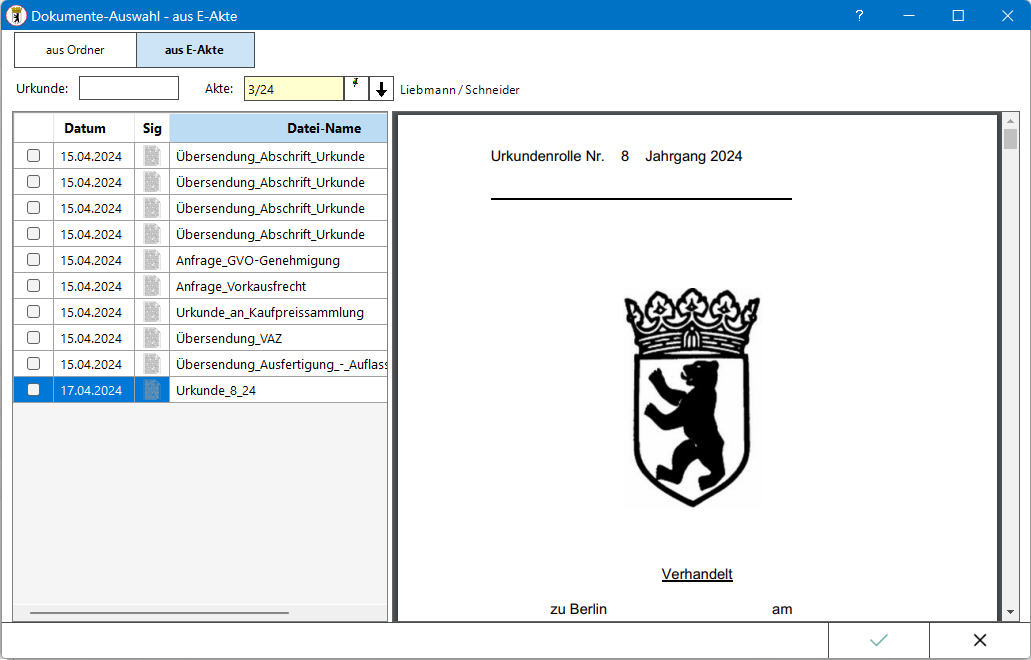Check the Anfrage_GVO-Genehmigung row checkbox

34,260
